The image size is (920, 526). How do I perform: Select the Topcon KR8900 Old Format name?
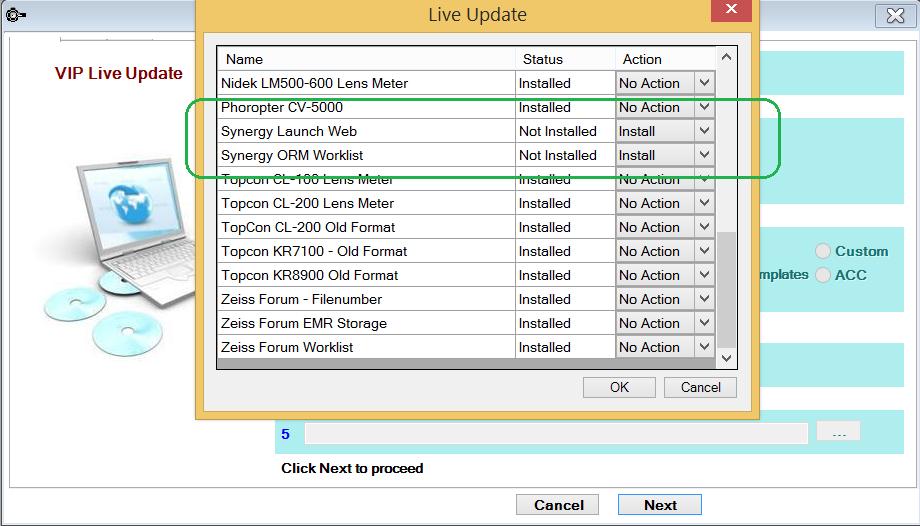pyautogui.click(x=309, y=276)
